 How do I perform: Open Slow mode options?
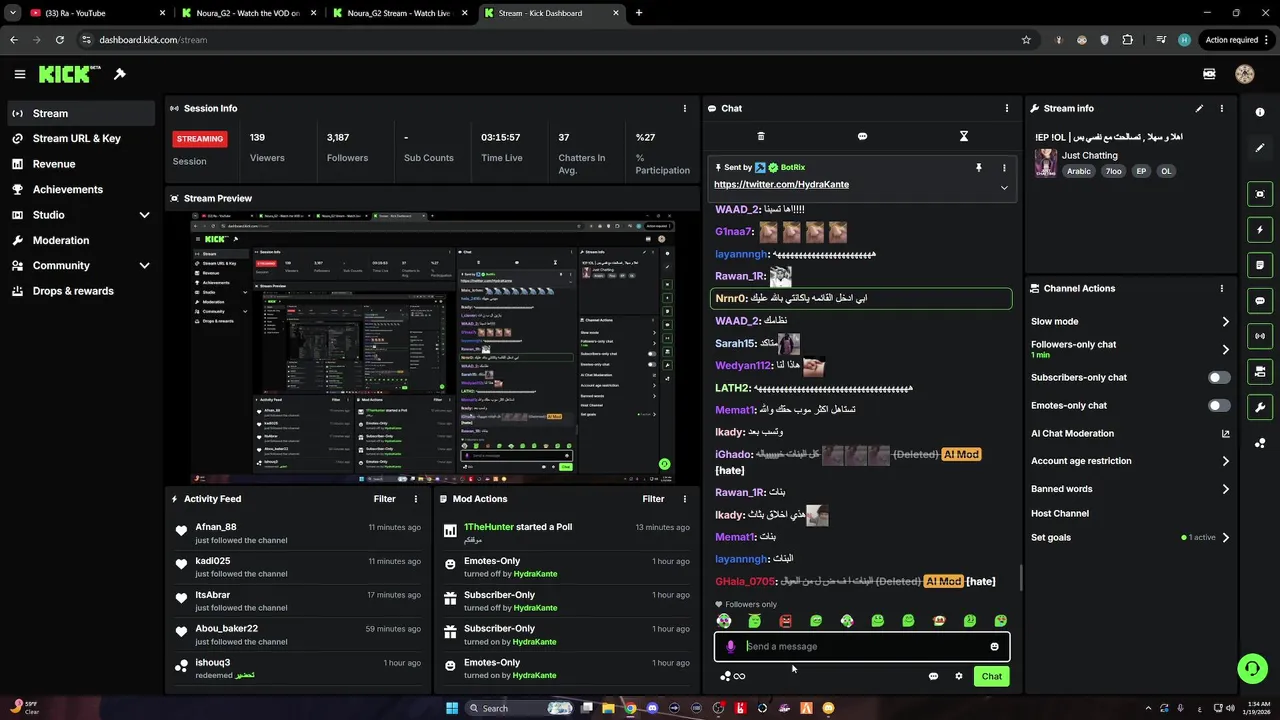[1130, 322]
